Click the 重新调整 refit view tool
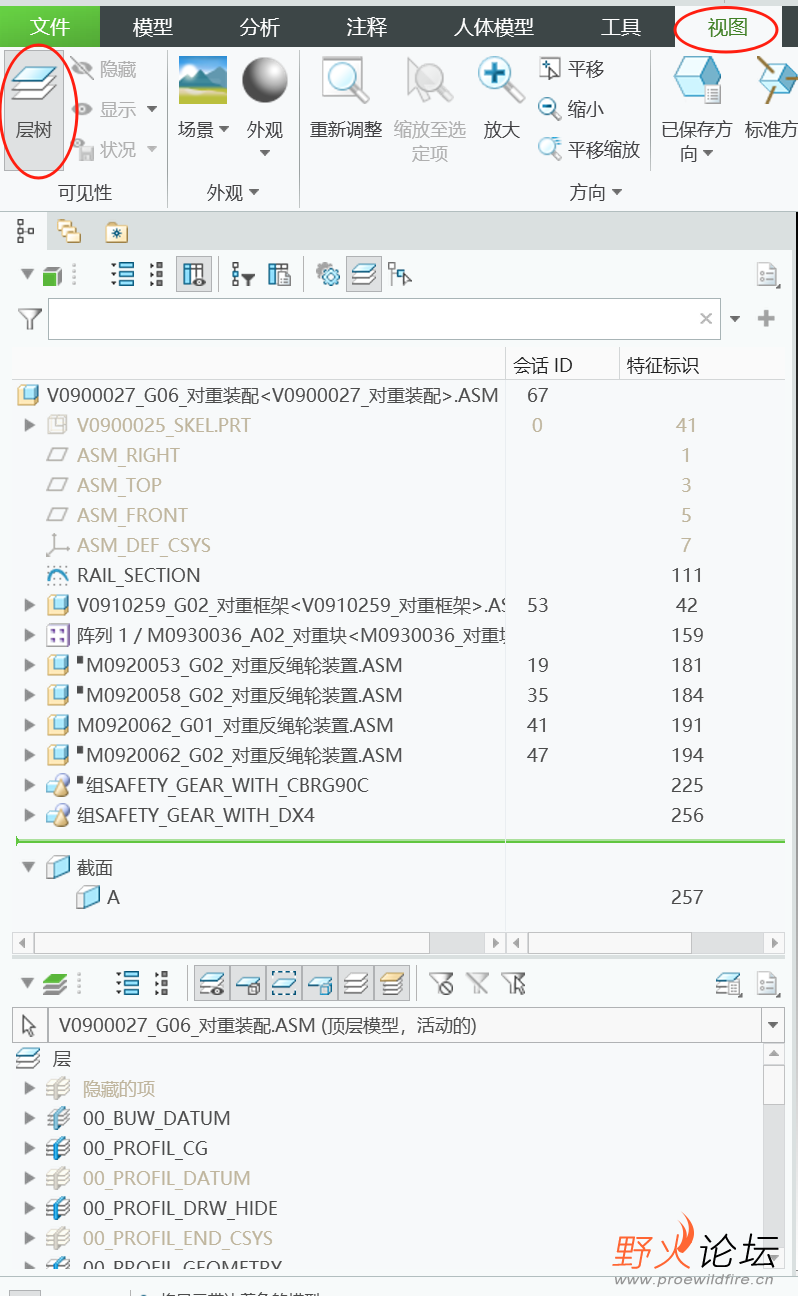The height and width of the screenshot is (1296, 798). click(x=346, y=100)
